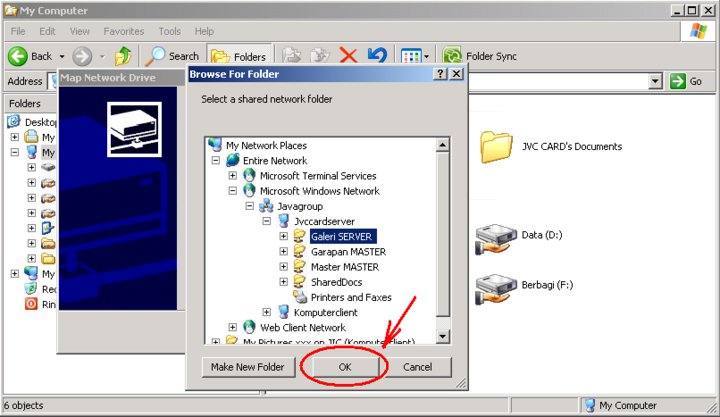Image resolution: width=720 pixels, height=417 pixels.
Task: Open the File menu
Action: [x=18, y=31]
